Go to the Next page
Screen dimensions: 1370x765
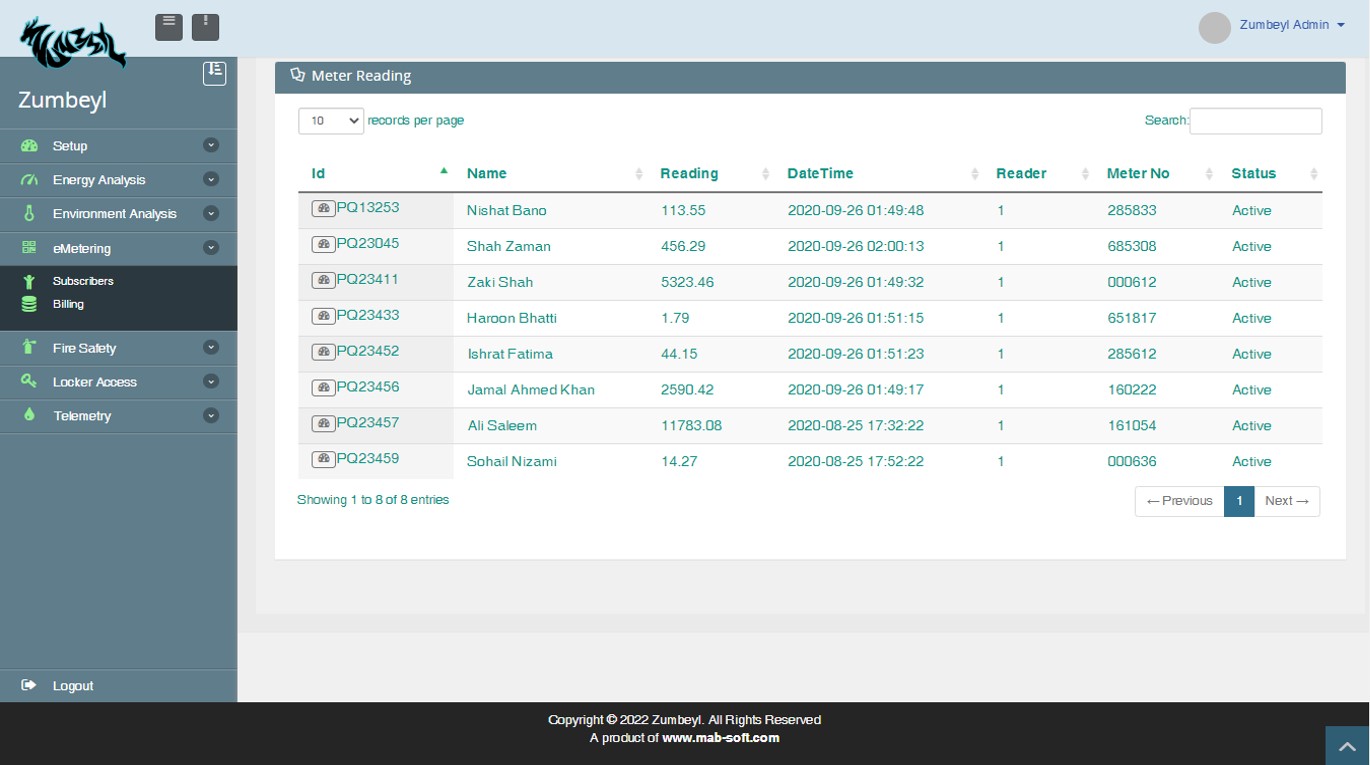coord(1286,501)
